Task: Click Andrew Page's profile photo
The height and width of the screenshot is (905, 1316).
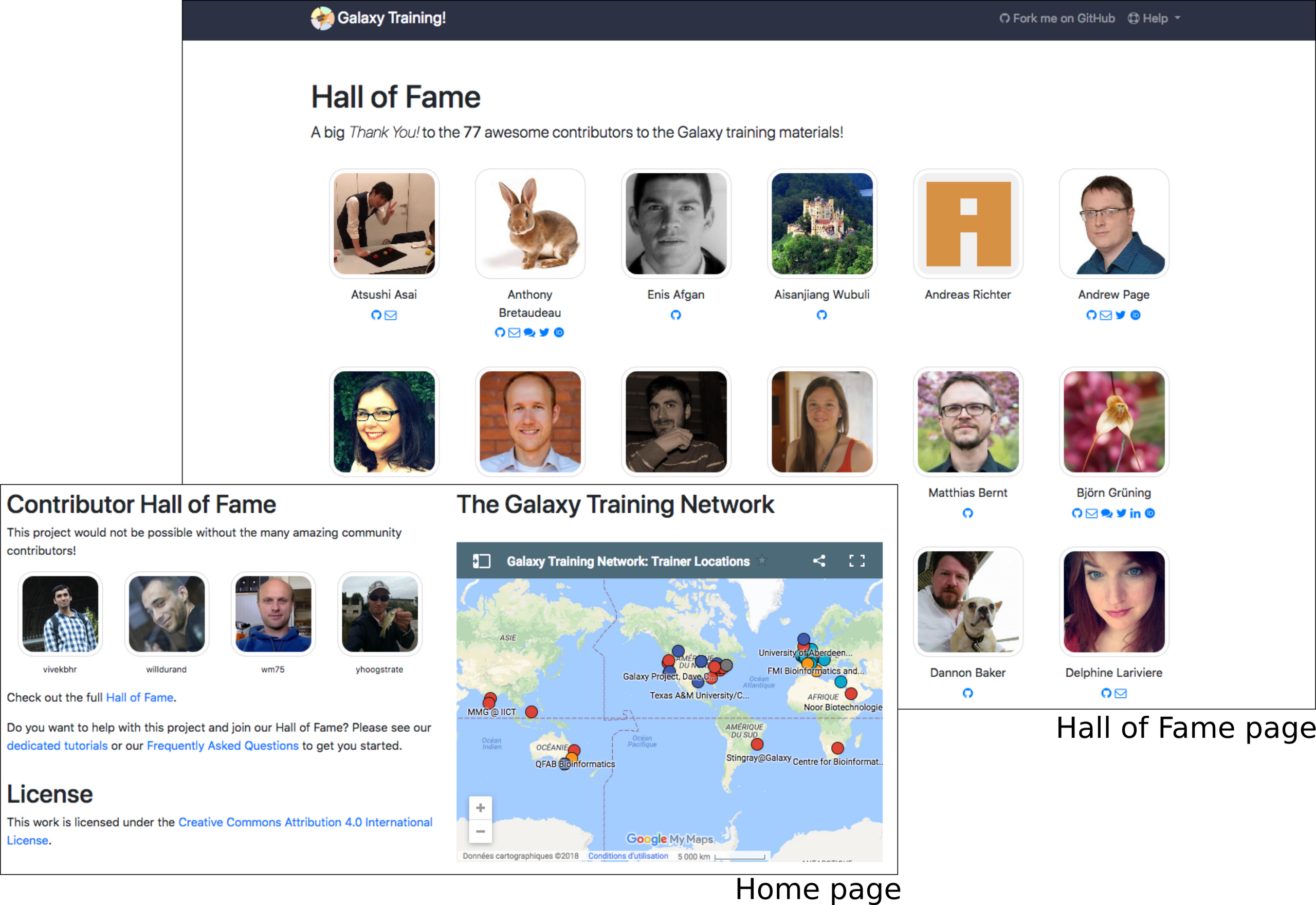Action: [x=1114, y=223]
